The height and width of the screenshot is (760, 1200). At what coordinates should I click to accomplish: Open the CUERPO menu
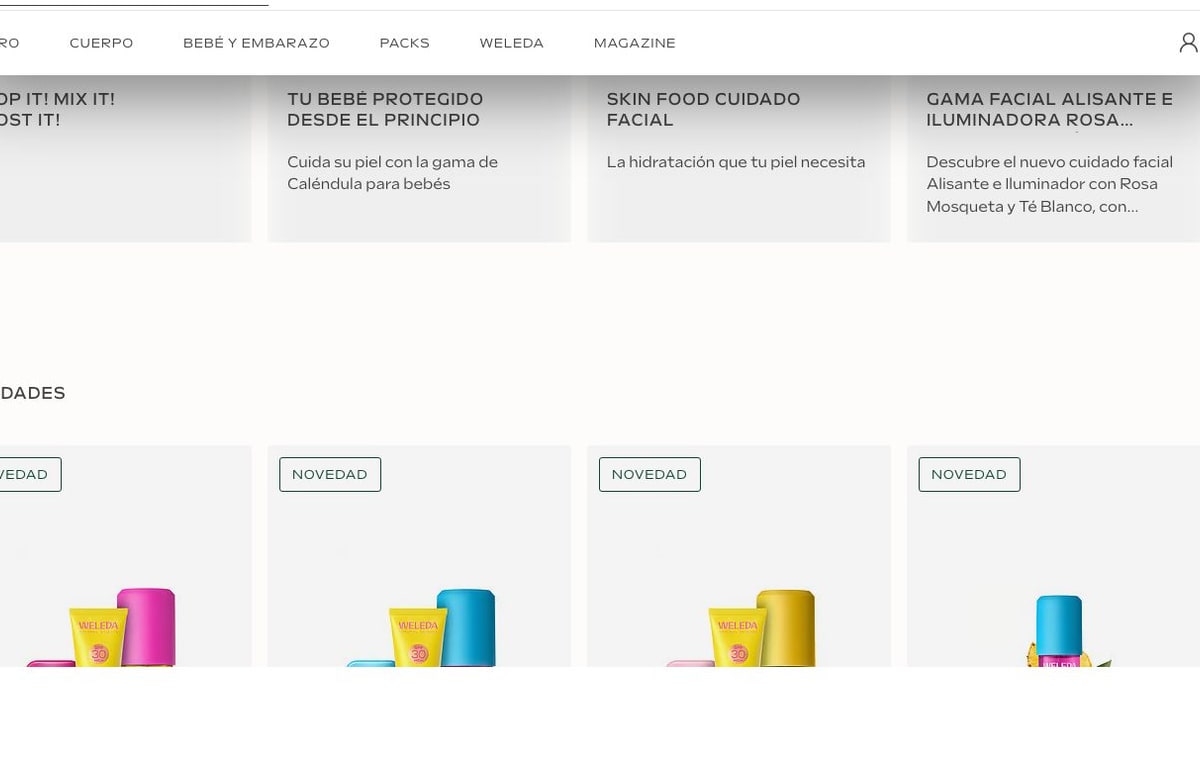point(101,43)
